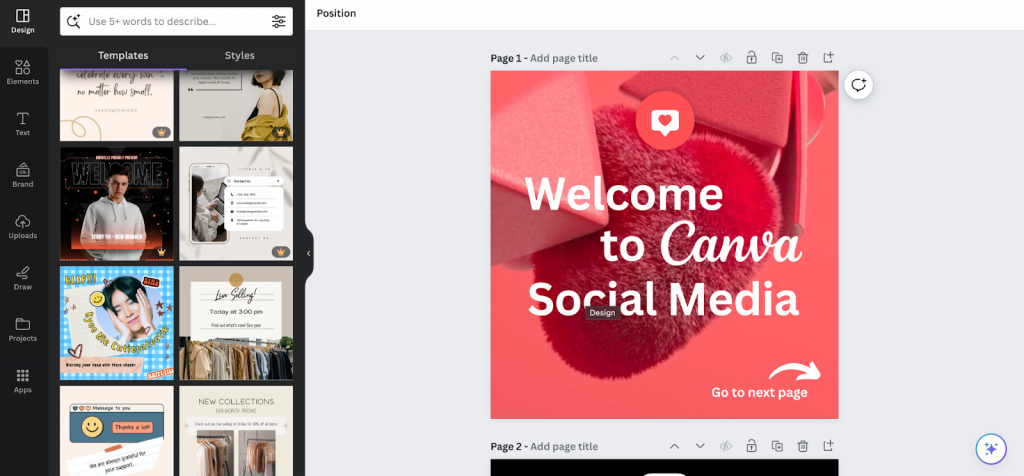Select the 'to' text on canvas
The image size is (1024, 476).
(x=623, y=246)
